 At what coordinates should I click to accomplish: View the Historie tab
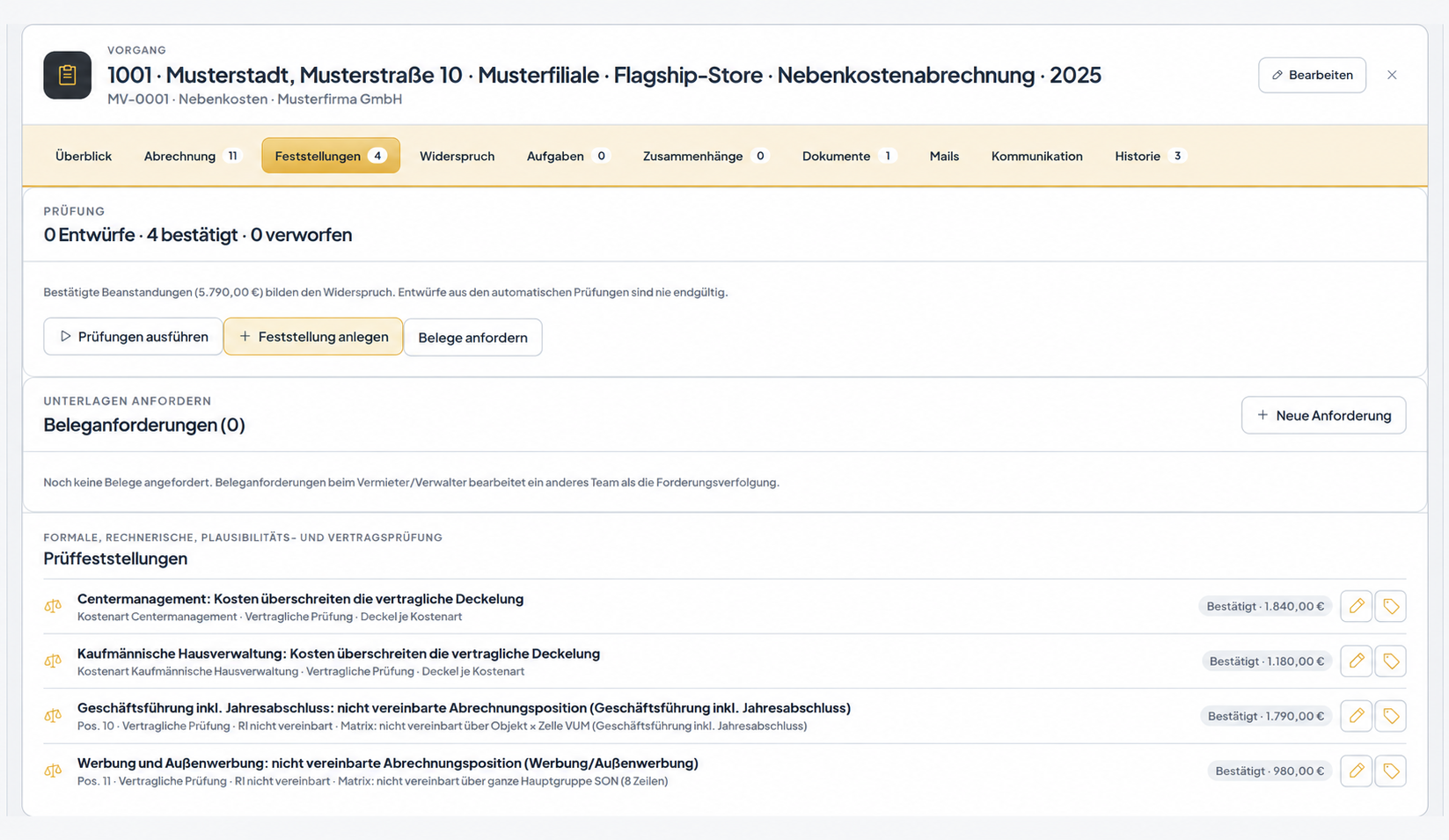pos(1151,156)
